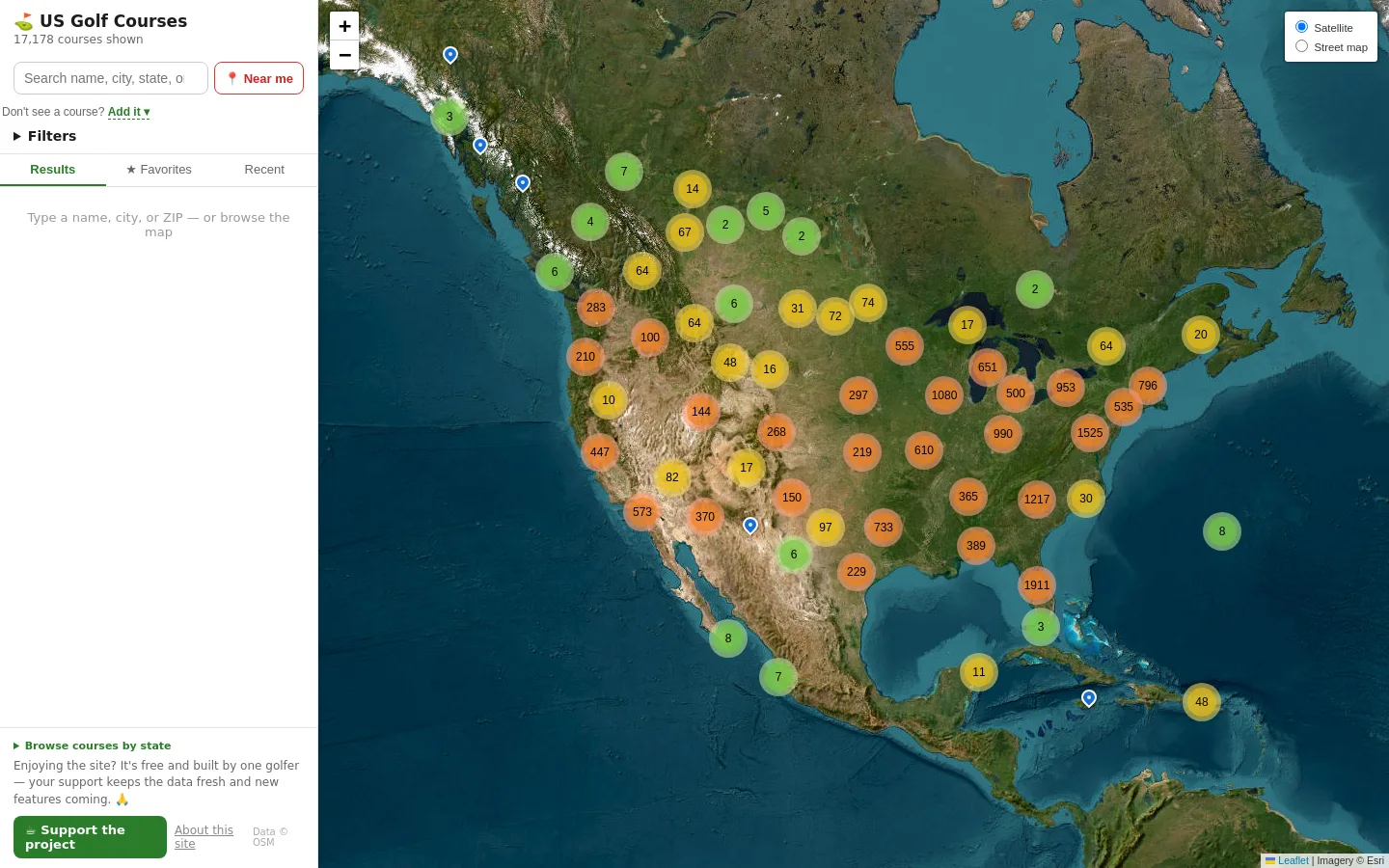Zoom in with the plus button
Viewport: 1389px width, 868px height.
pos(344,26)
